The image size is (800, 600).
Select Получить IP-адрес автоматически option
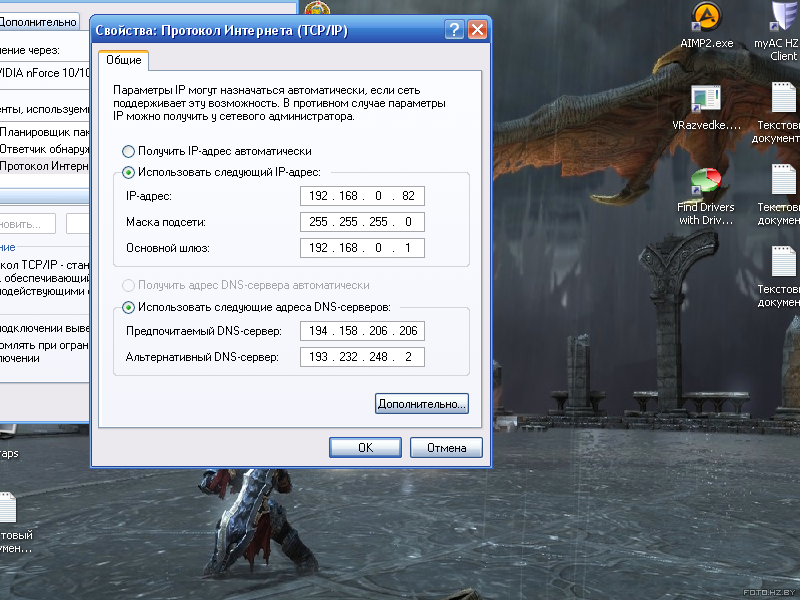[217, 151]
